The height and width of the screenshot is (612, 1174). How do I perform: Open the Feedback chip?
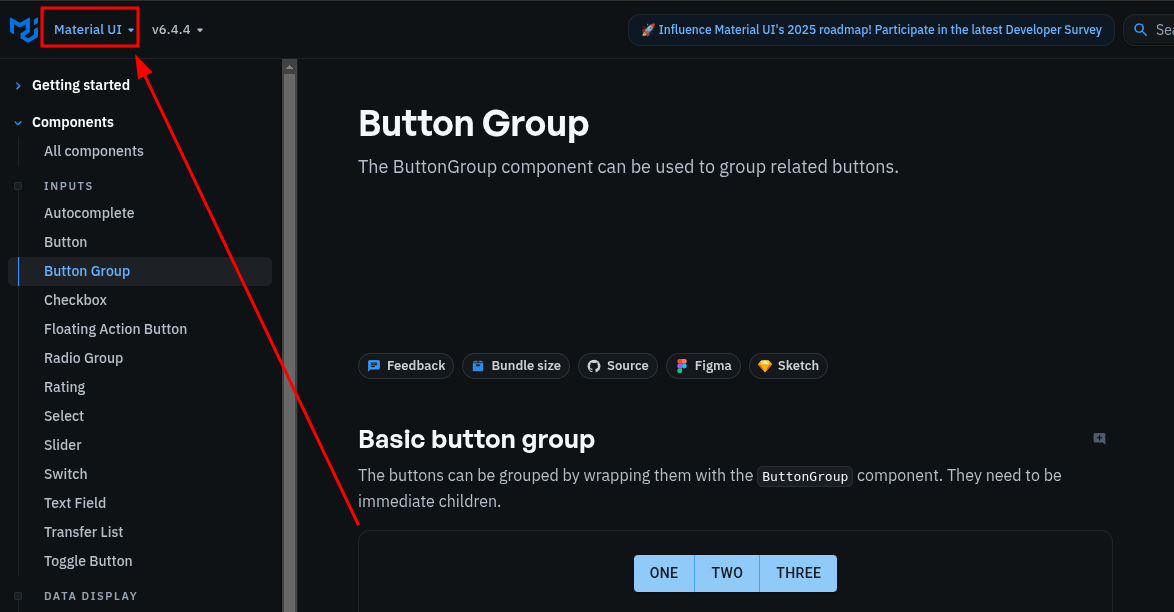[406, 366]
